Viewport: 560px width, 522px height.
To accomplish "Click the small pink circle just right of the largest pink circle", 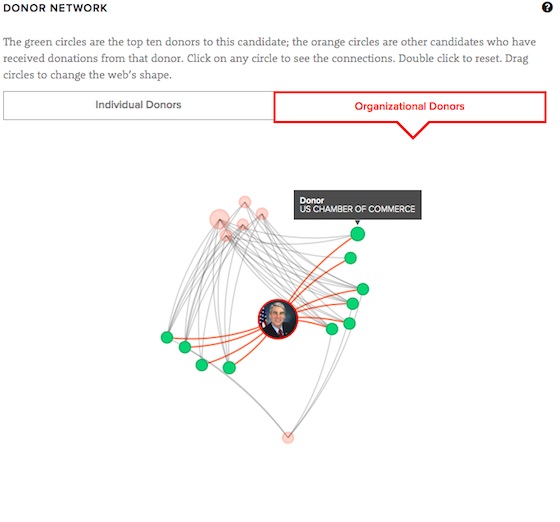I will [x=242, y=225].
